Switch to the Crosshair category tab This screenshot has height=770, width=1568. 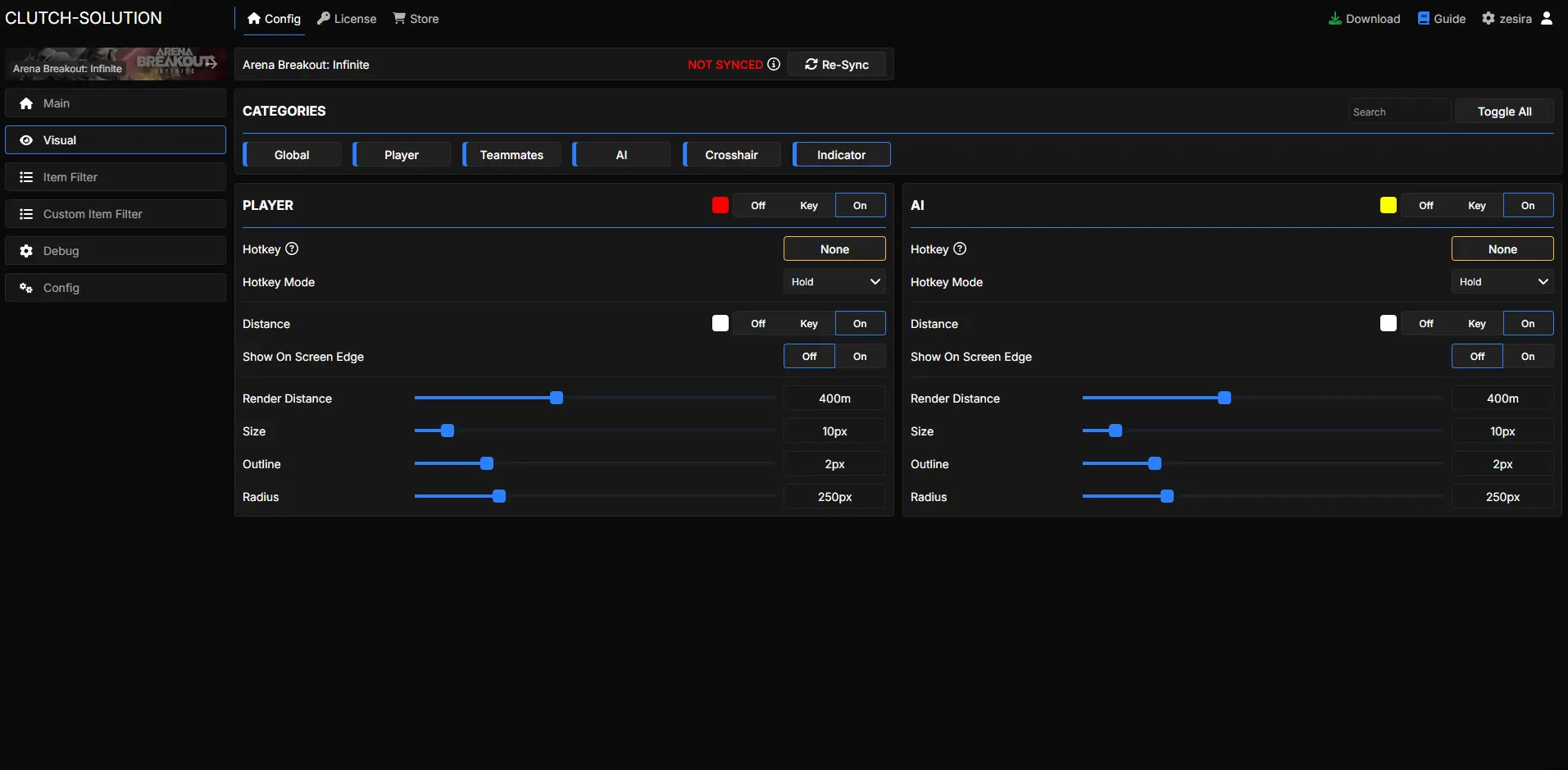click(731, 155)
